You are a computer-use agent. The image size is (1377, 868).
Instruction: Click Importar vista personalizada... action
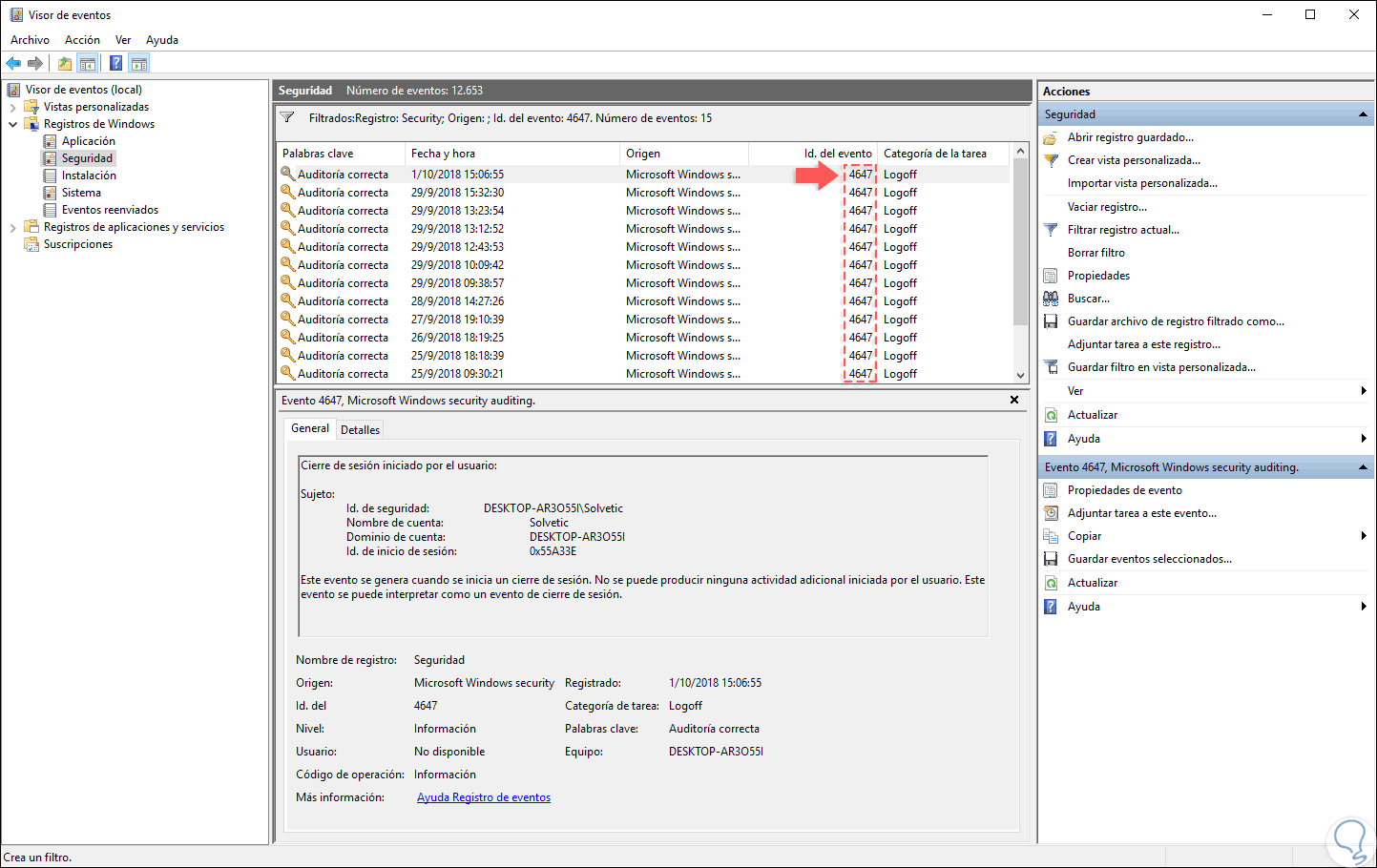[1142, 183]
